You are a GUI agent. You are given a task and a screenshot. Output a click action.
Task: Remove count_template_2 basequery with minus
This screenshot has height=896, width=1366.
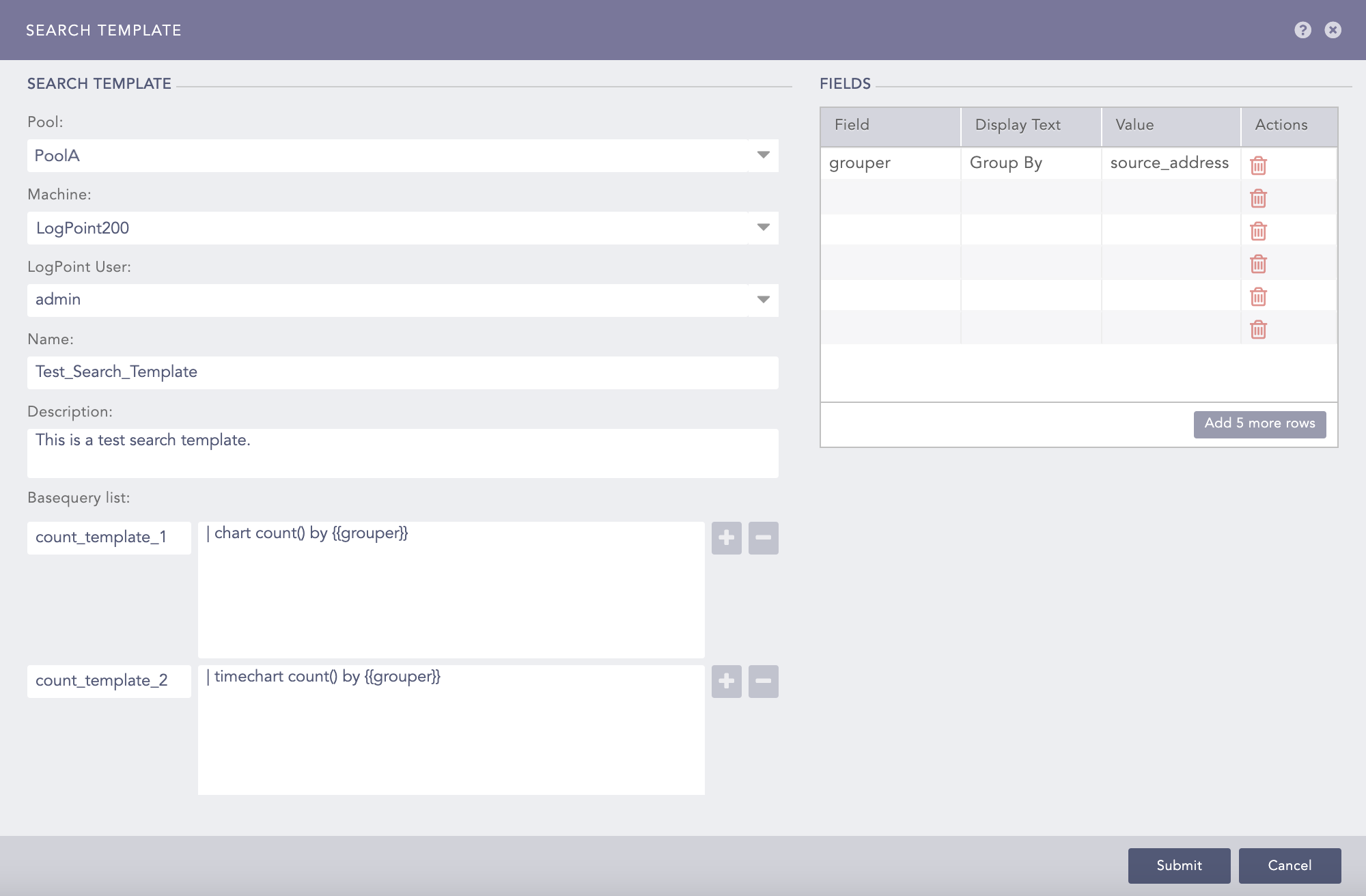click(x=763, y=682)
